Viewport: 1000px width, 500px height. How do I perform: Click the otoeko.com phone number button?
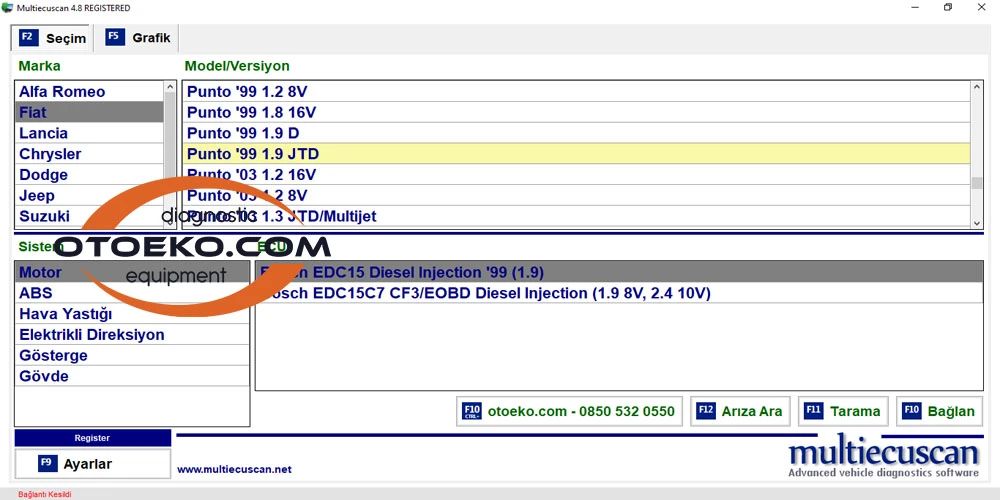[x=570, y=411]
